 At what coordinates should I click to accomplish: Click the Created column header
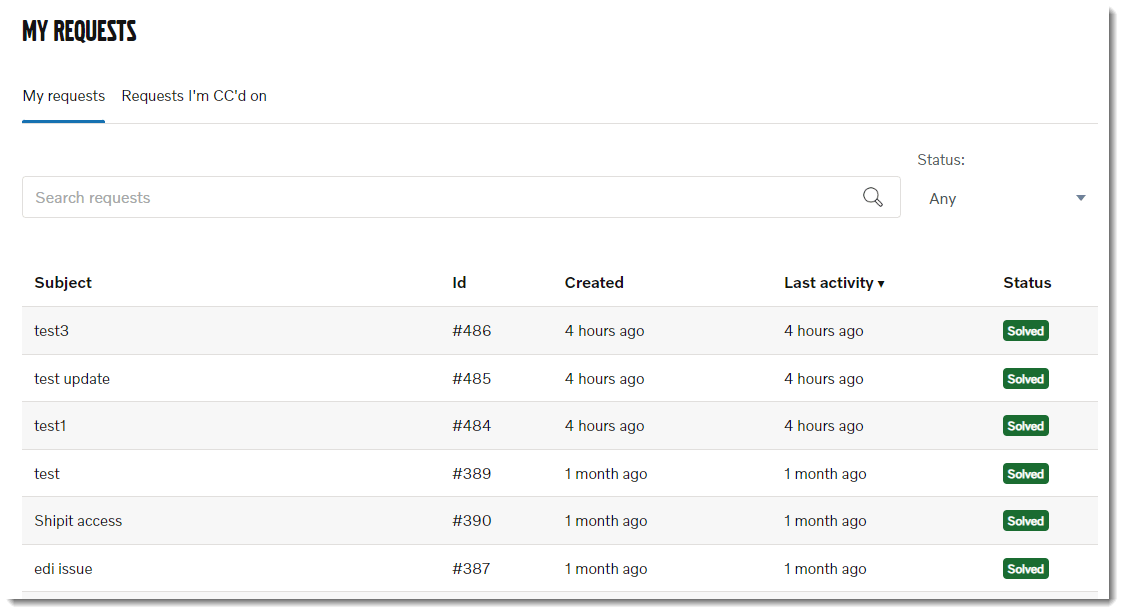click(x=594, y=283)
